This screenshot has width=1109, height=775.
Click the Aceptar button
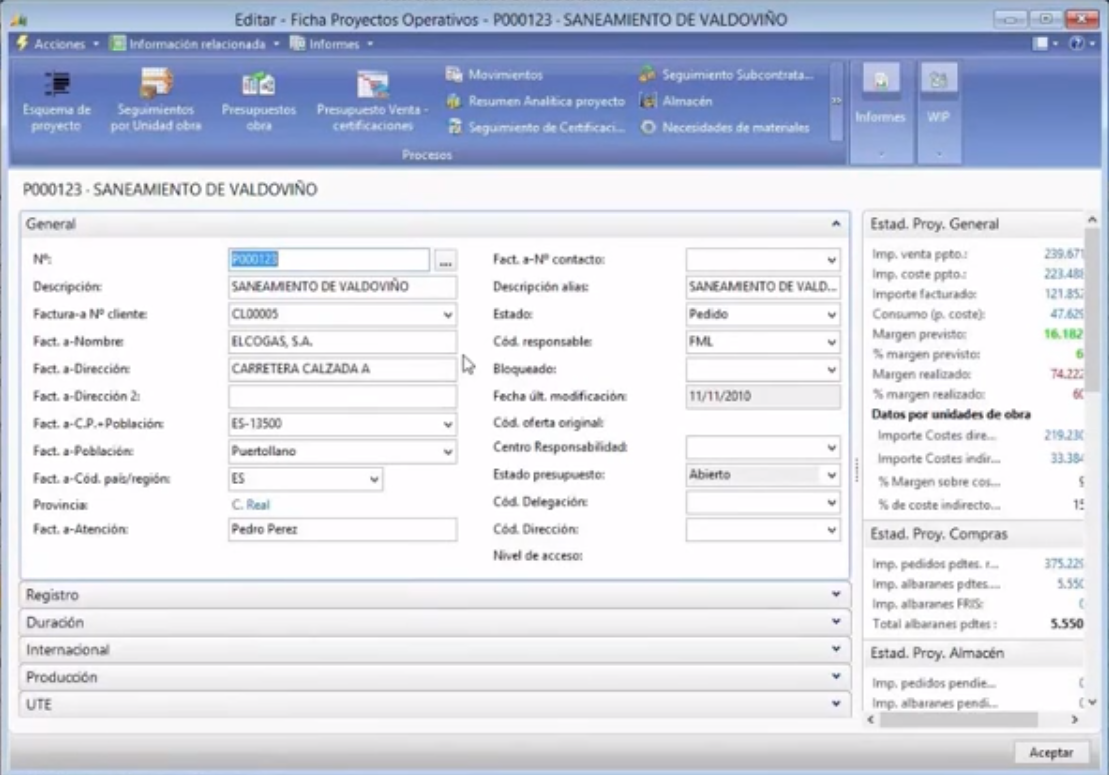point(1050,753)
